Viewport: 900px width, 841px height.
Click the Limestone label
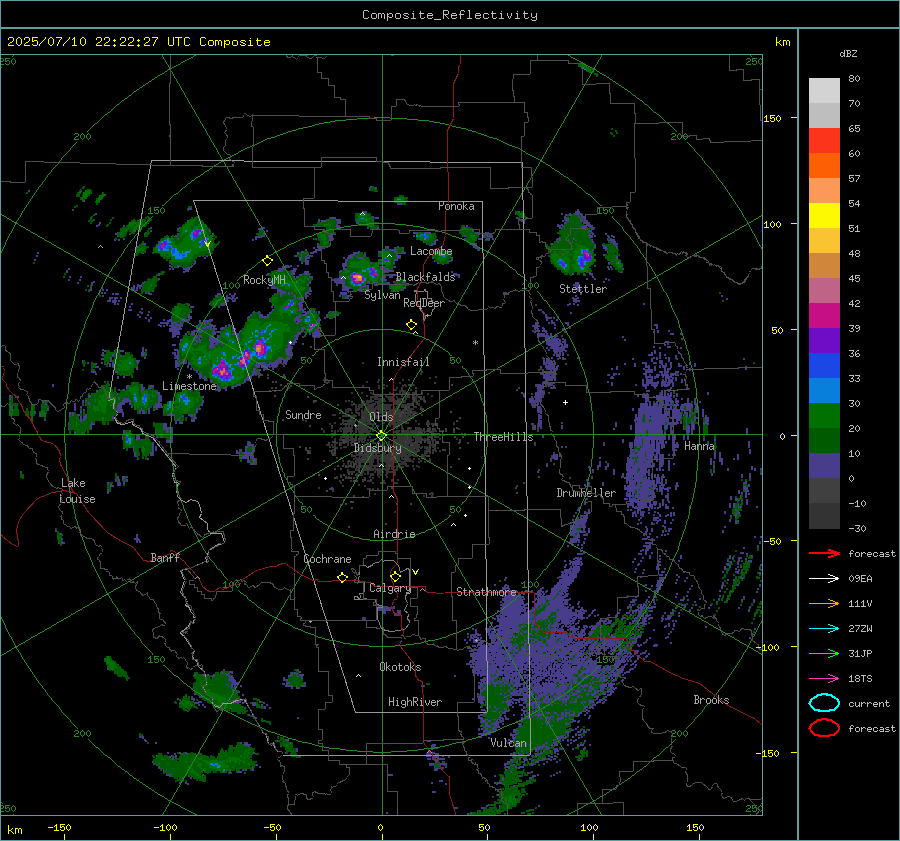click(189, 386)
